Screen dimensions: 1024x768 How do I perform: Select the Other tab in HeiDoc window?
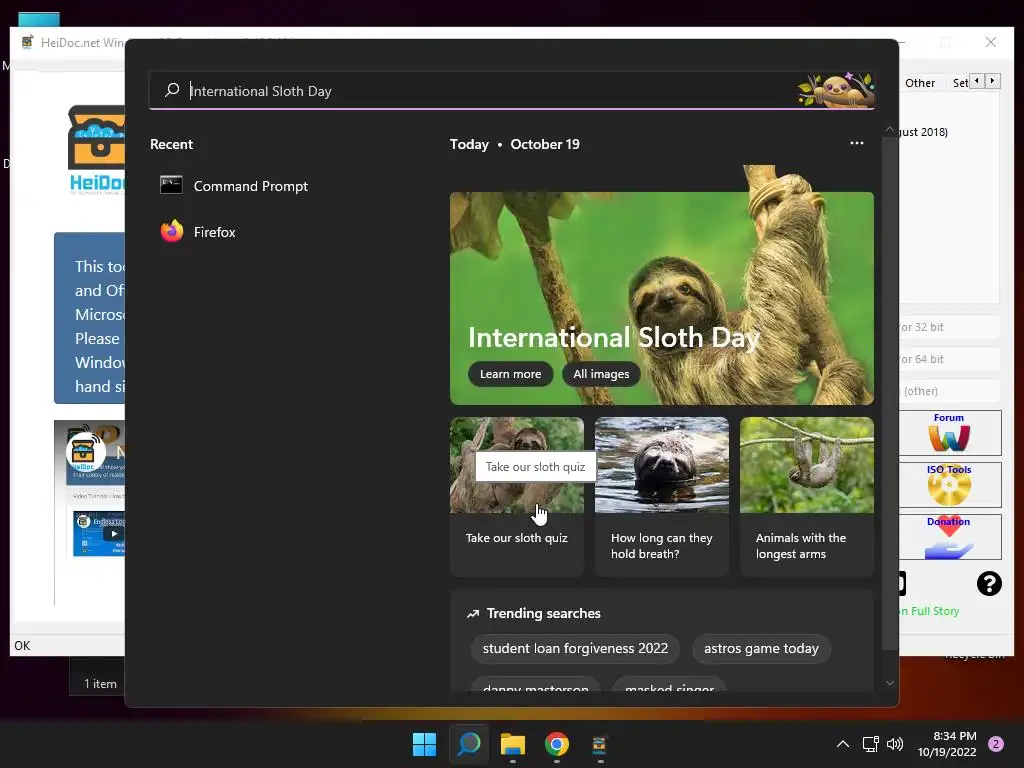coord(920,83)
